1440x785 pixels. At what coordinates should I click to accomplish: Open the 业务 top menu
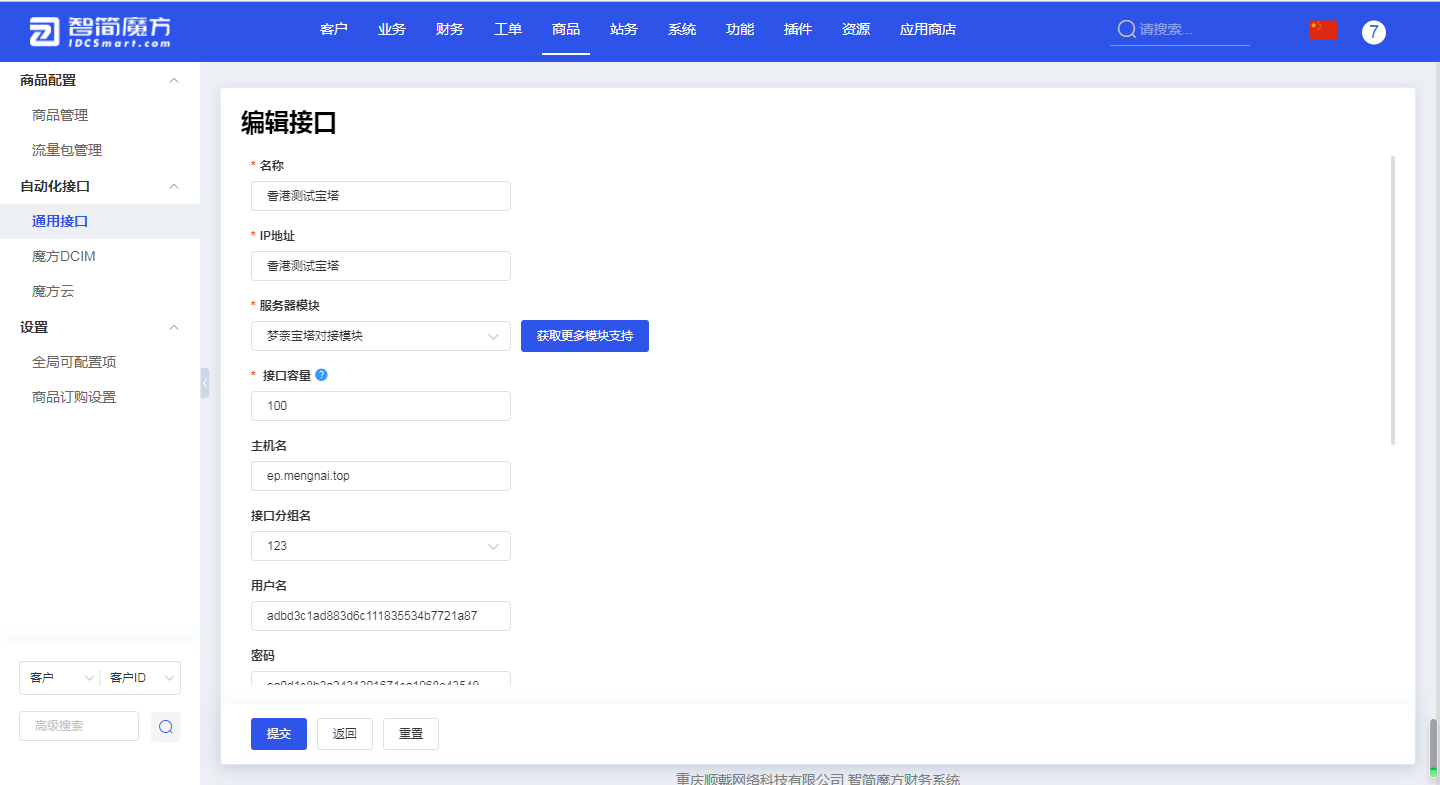pos(392,29)
